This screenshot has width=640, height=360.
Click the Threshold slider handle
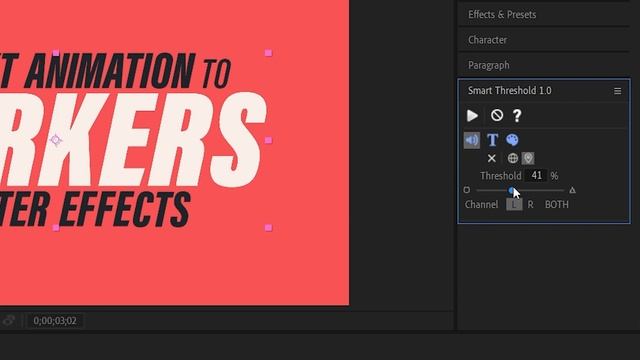coord(511,190)
